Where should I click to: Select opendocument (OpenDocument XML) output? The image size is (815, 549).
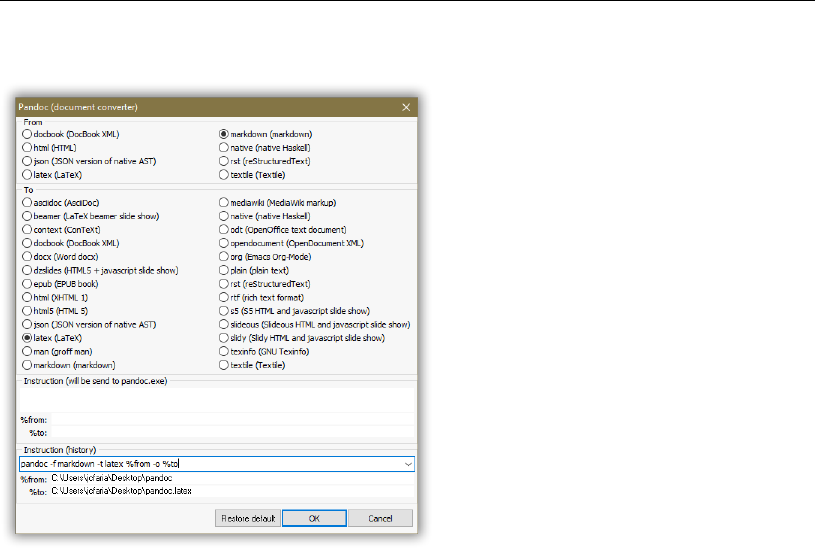coord(292,243)
